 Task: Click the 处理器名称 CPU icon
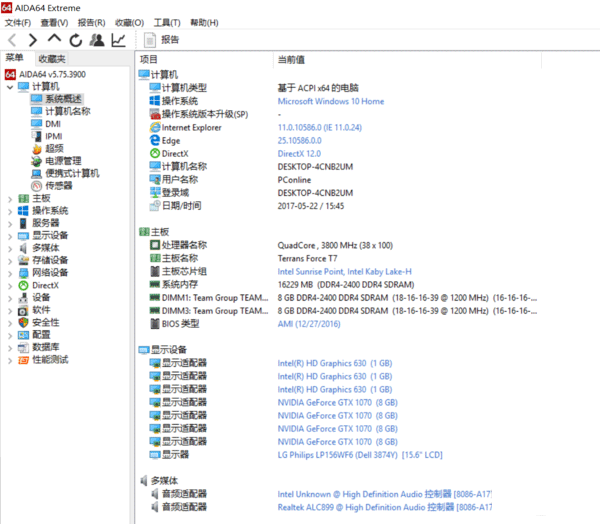(x=155, y=245)
